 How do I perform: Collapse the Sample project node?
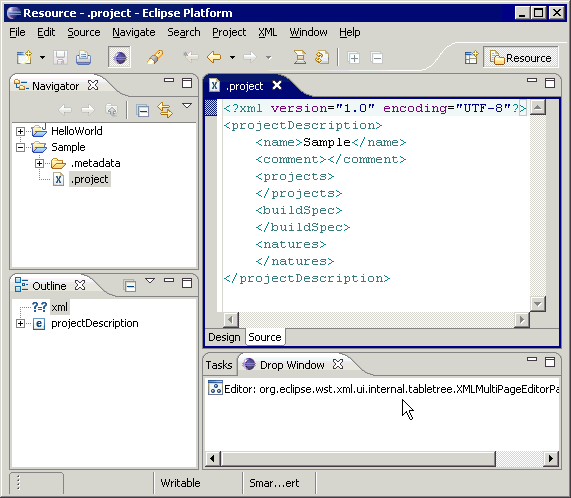coord(20,147)
